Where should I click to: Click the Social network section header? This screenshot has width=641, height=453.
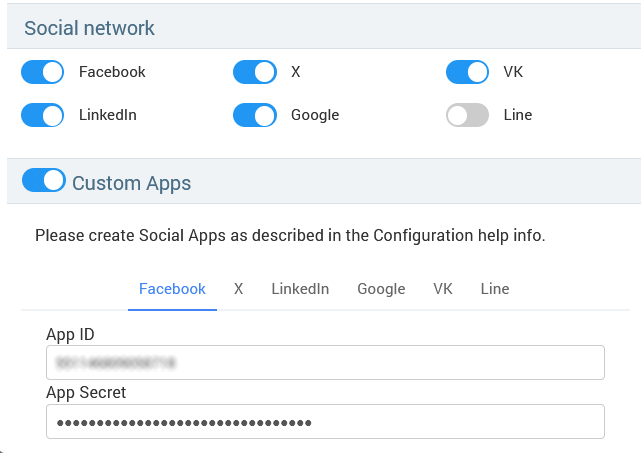click(x=90, y=28)
